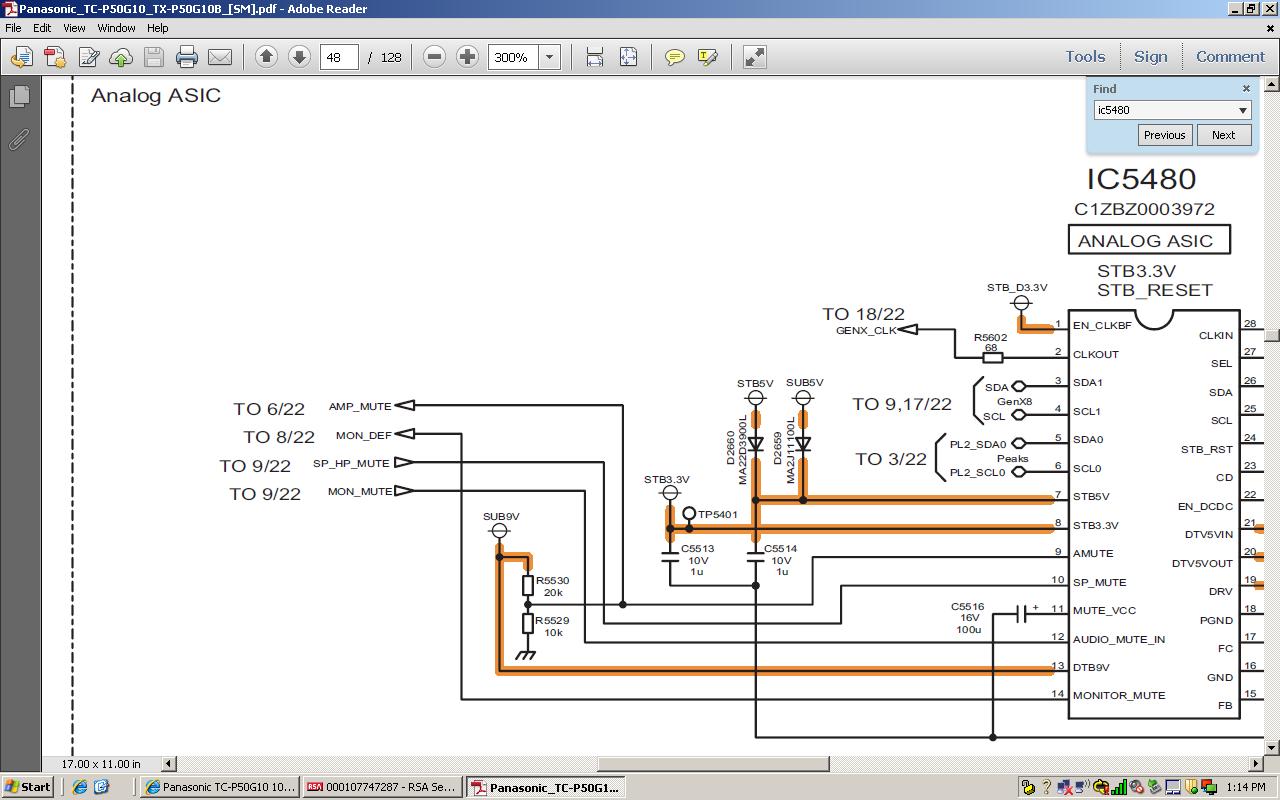Click the Print file icon
Image resolution: width=1280 pixels, height=800 pixels.
coord(187,57)
